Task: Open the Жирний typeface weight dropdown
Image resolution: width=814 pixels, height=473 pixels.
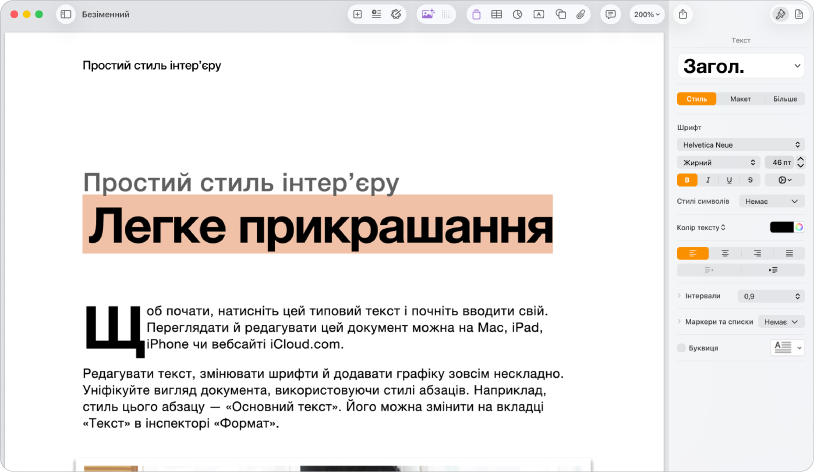Action: pos(718,163)
